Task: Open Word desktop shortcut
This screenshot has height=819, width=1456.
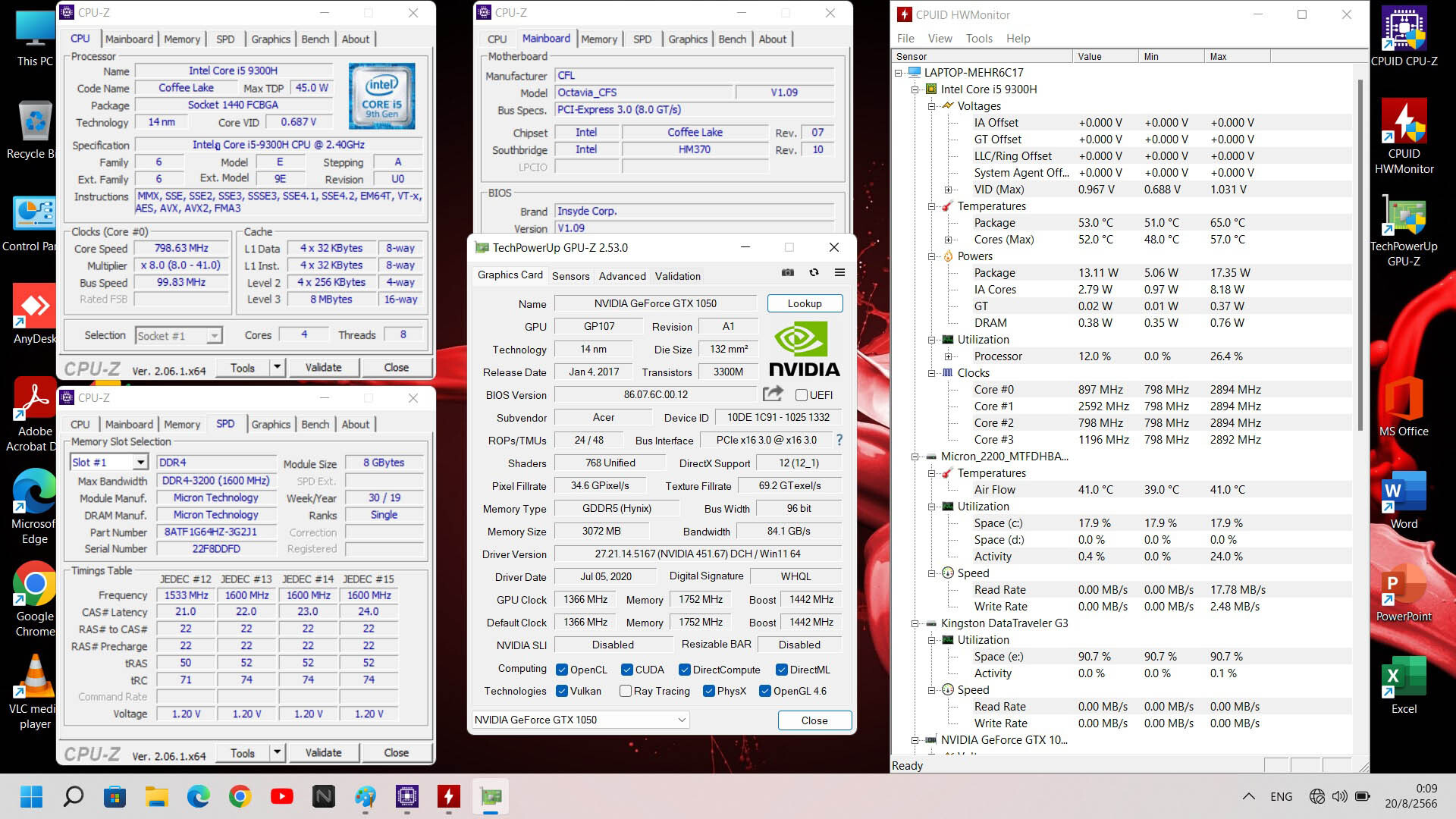Action: pyautogui.click(x=1404, y=500)
